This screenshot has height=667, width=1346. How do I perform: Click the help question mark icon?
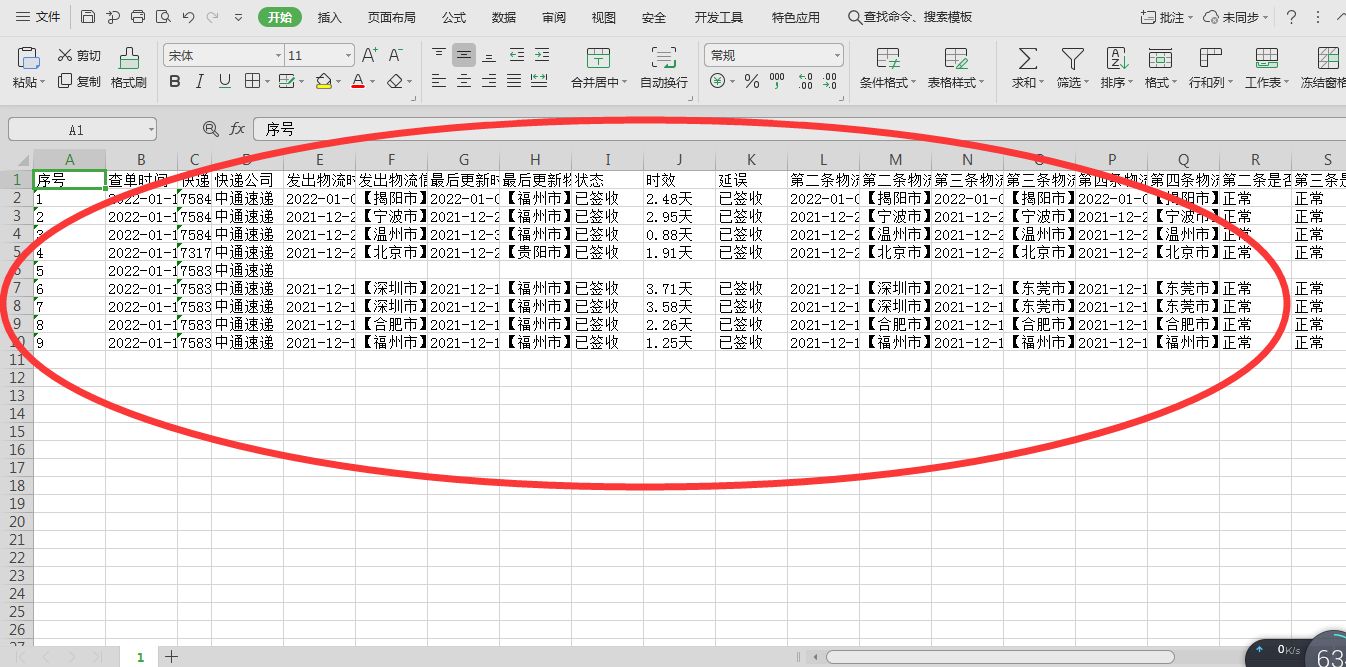(1291, 17)
